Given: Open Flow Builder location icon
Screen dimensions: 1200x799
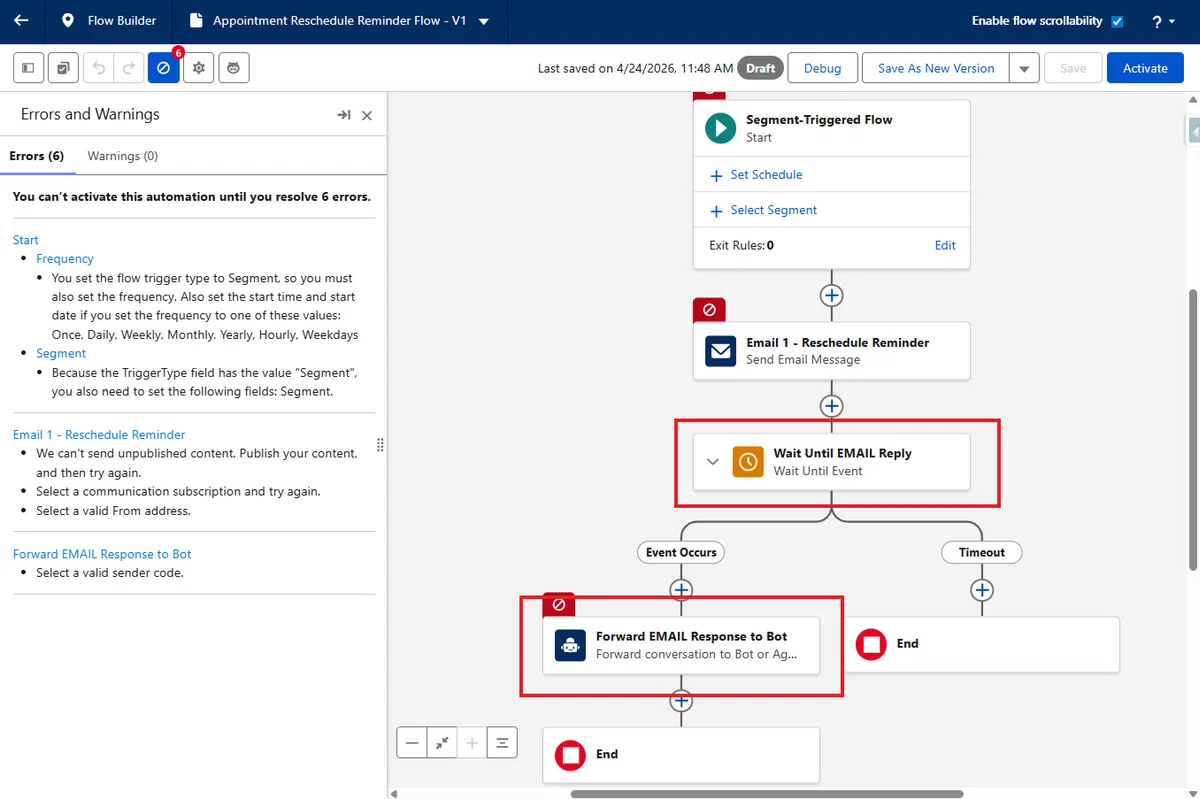Looking at the screenshot, I should [x=68, y=20].
